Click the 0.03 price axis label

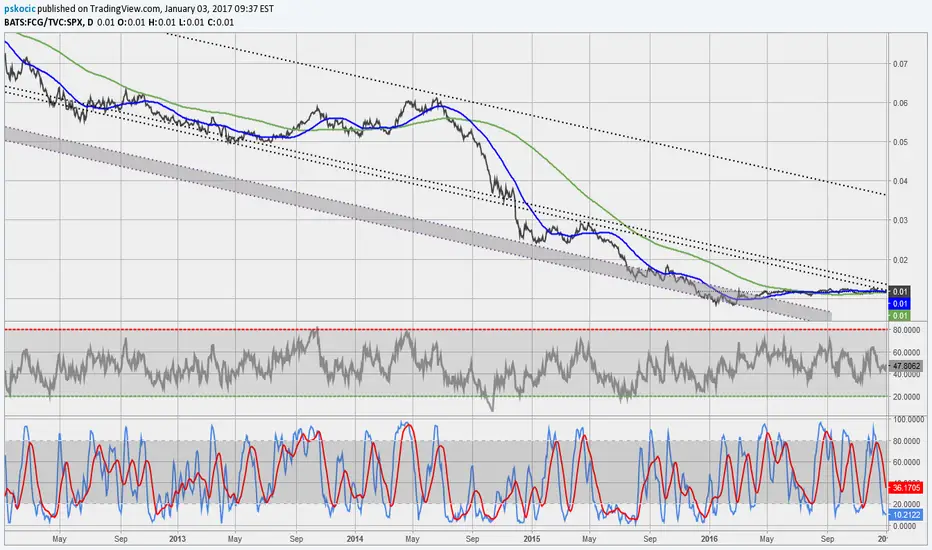pyautogui.click(x=900, y=220)
